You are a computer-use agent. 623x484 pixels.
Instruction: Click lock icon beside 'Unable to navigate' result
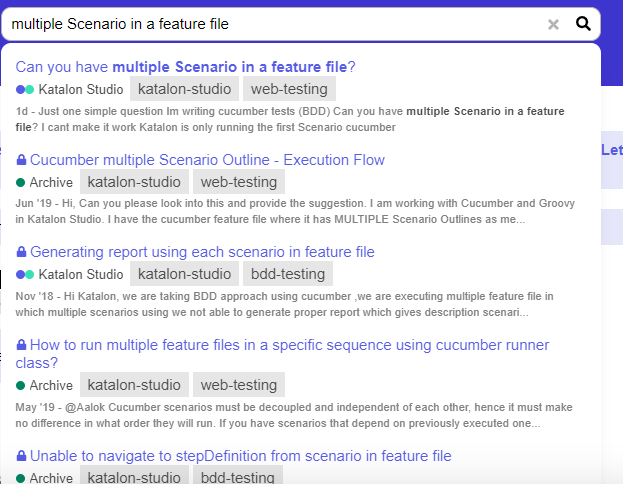pyautogui.click(x=21, y=456)
